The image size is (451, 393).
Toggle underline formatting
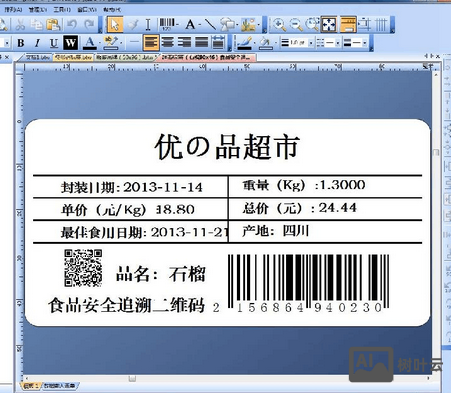pos(54,43)
